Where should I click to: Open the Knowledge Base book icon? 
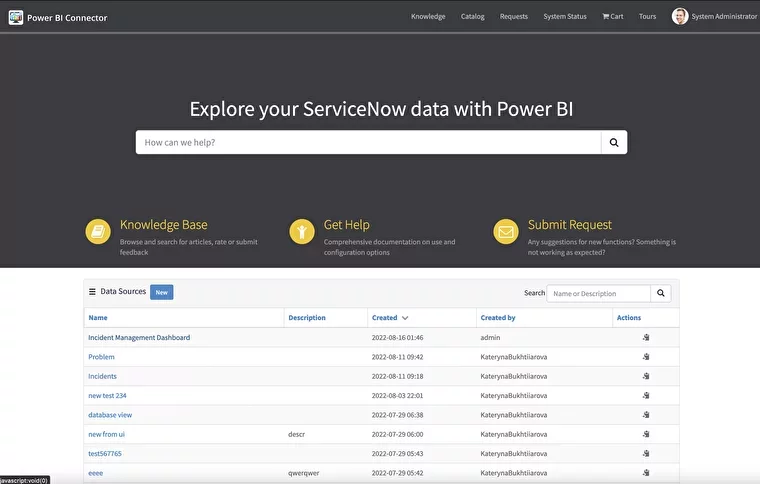tap(98, 232)
